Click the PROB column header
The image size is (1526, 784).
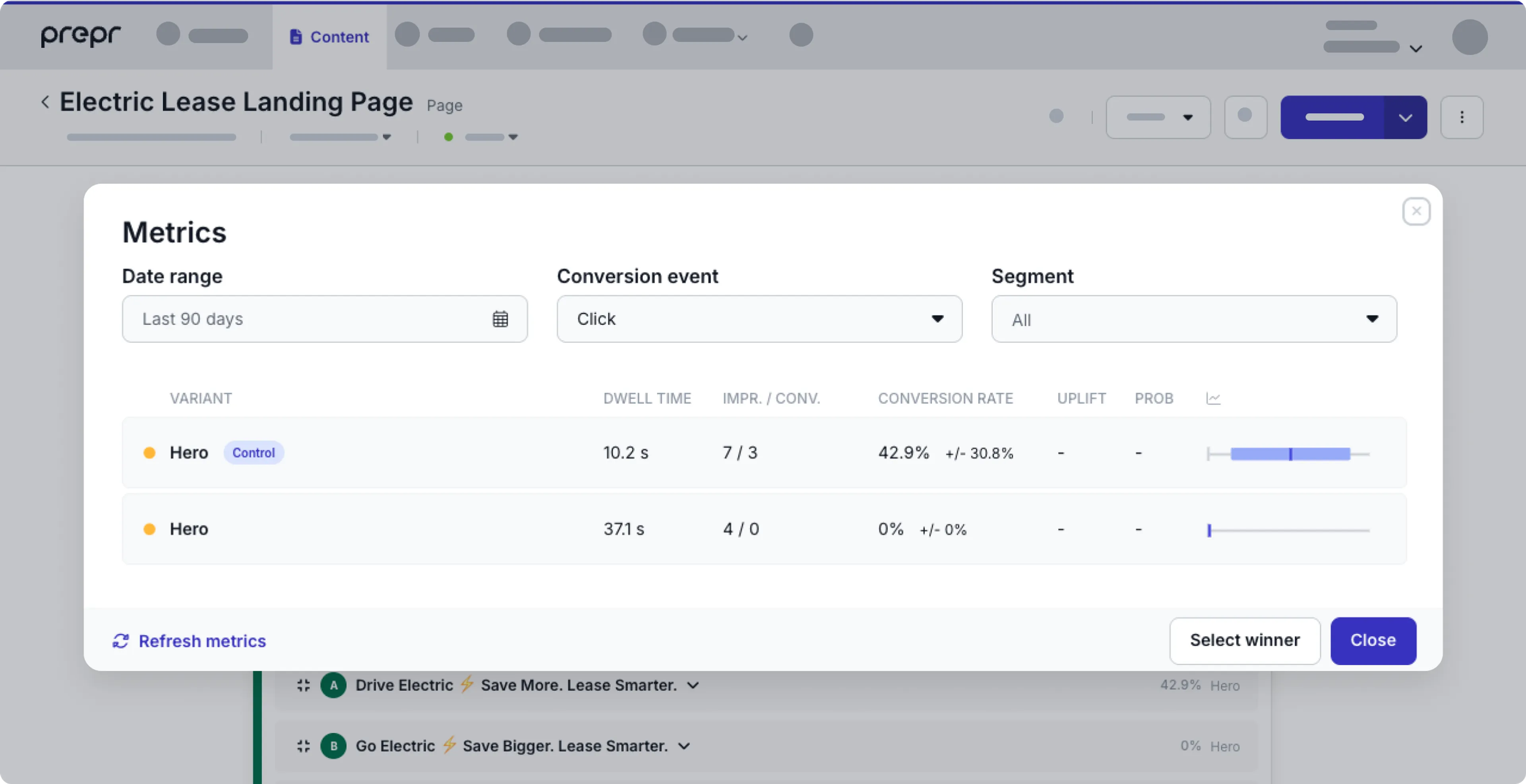(1154, 398)
